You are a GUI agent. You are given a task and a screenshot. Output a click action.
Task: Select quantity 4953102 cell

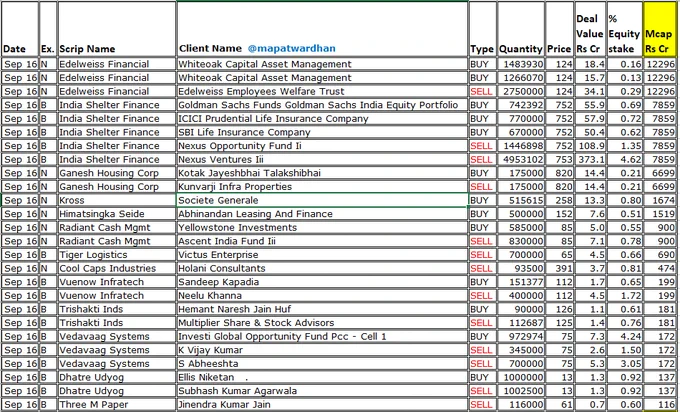(521, 160)
